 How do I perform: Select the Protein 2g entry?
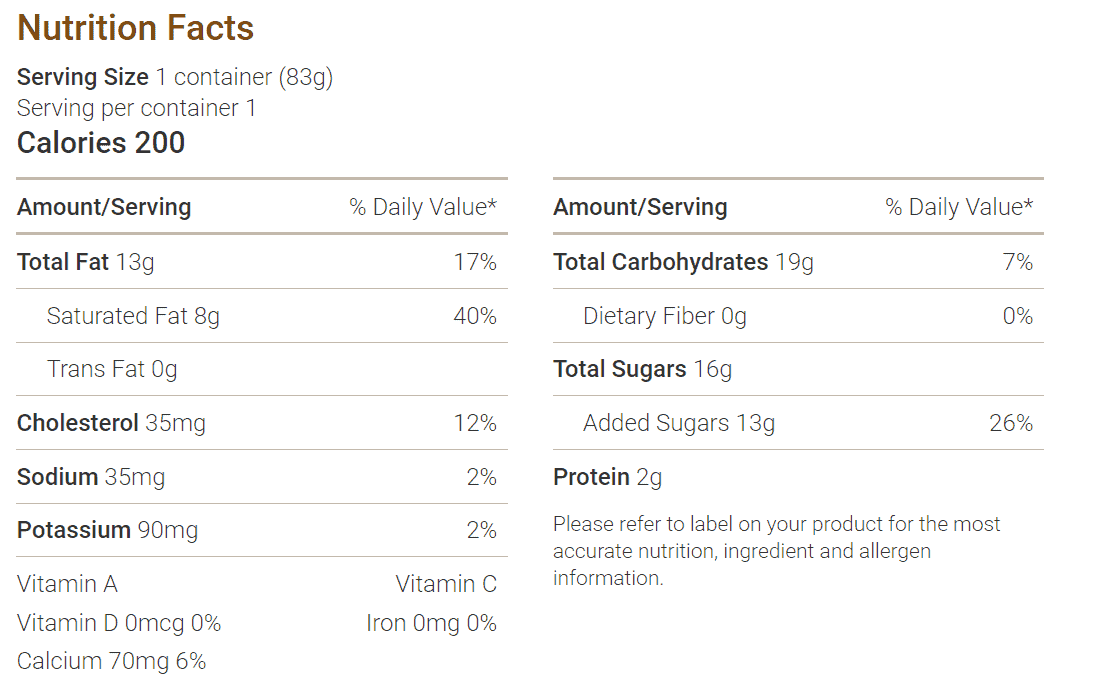coord(607,477)
